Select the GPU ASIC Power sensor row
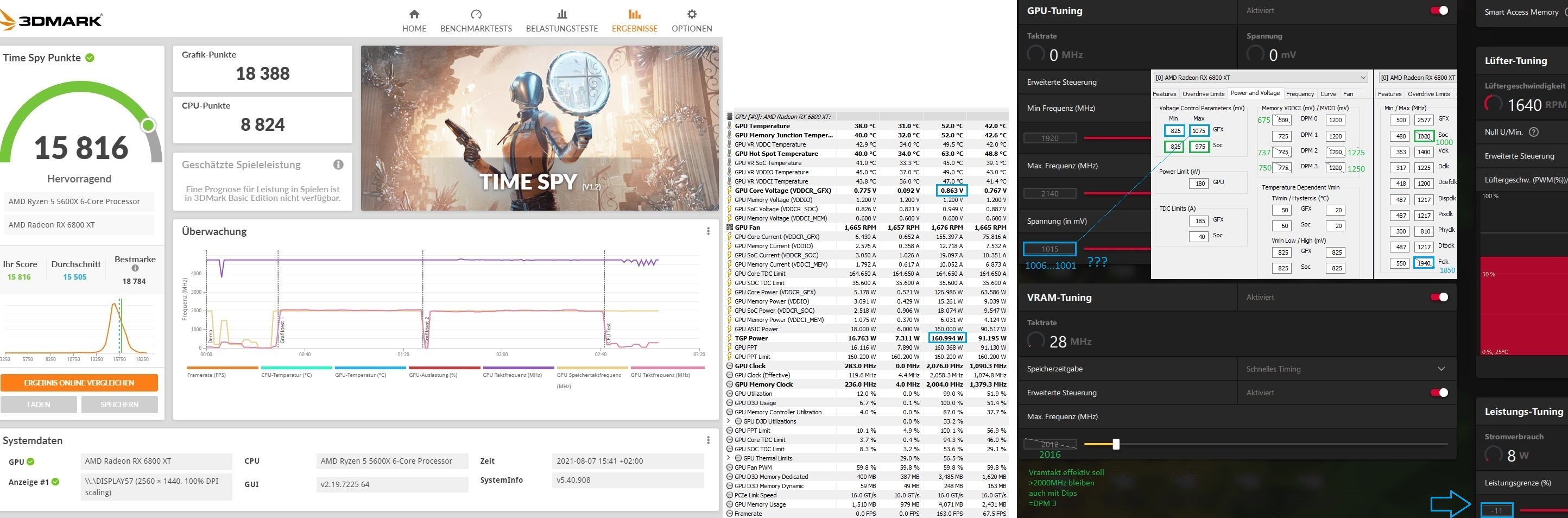The width and height of the screenshot is (1568, 518). click(x=867, y=329)
